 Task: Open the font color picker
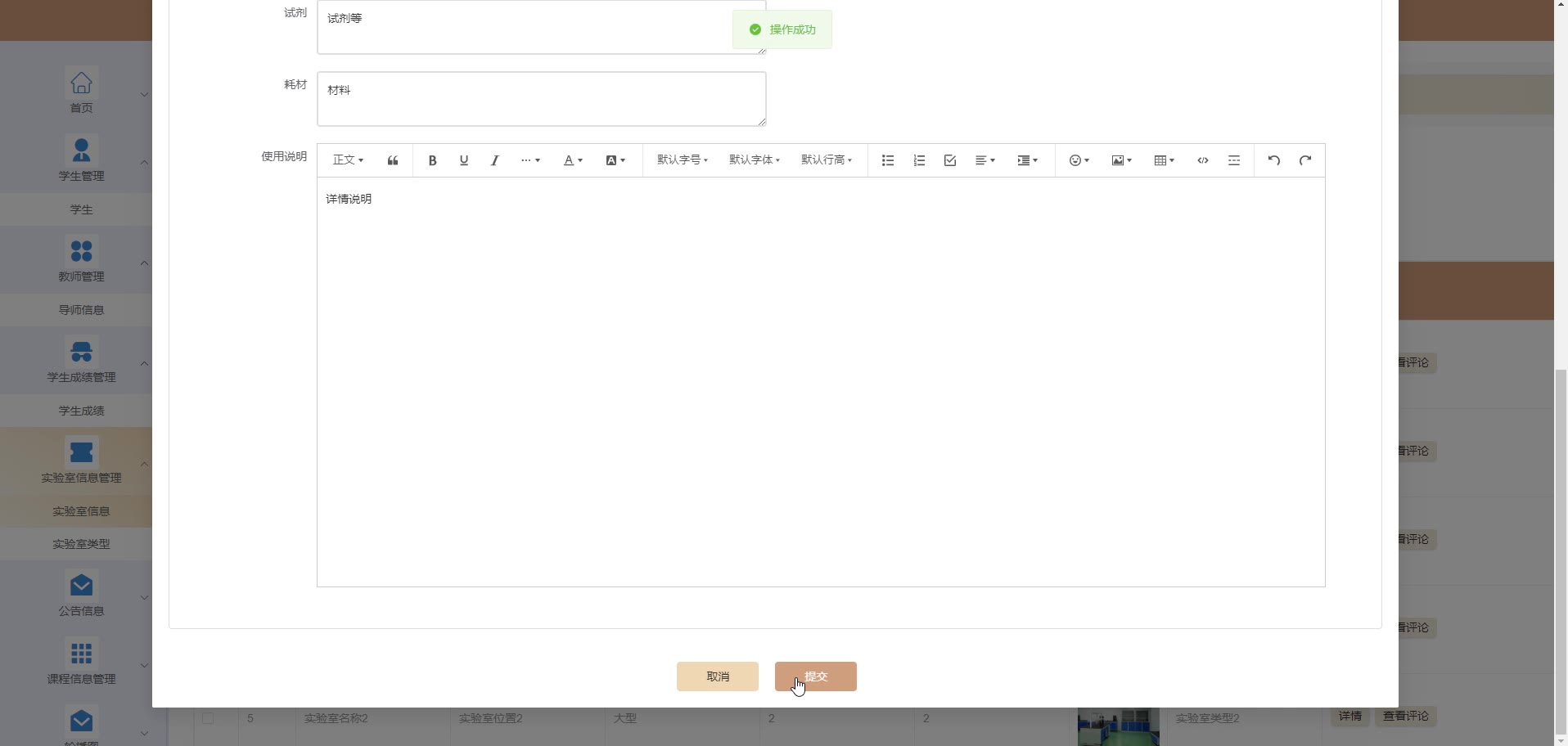573,160
